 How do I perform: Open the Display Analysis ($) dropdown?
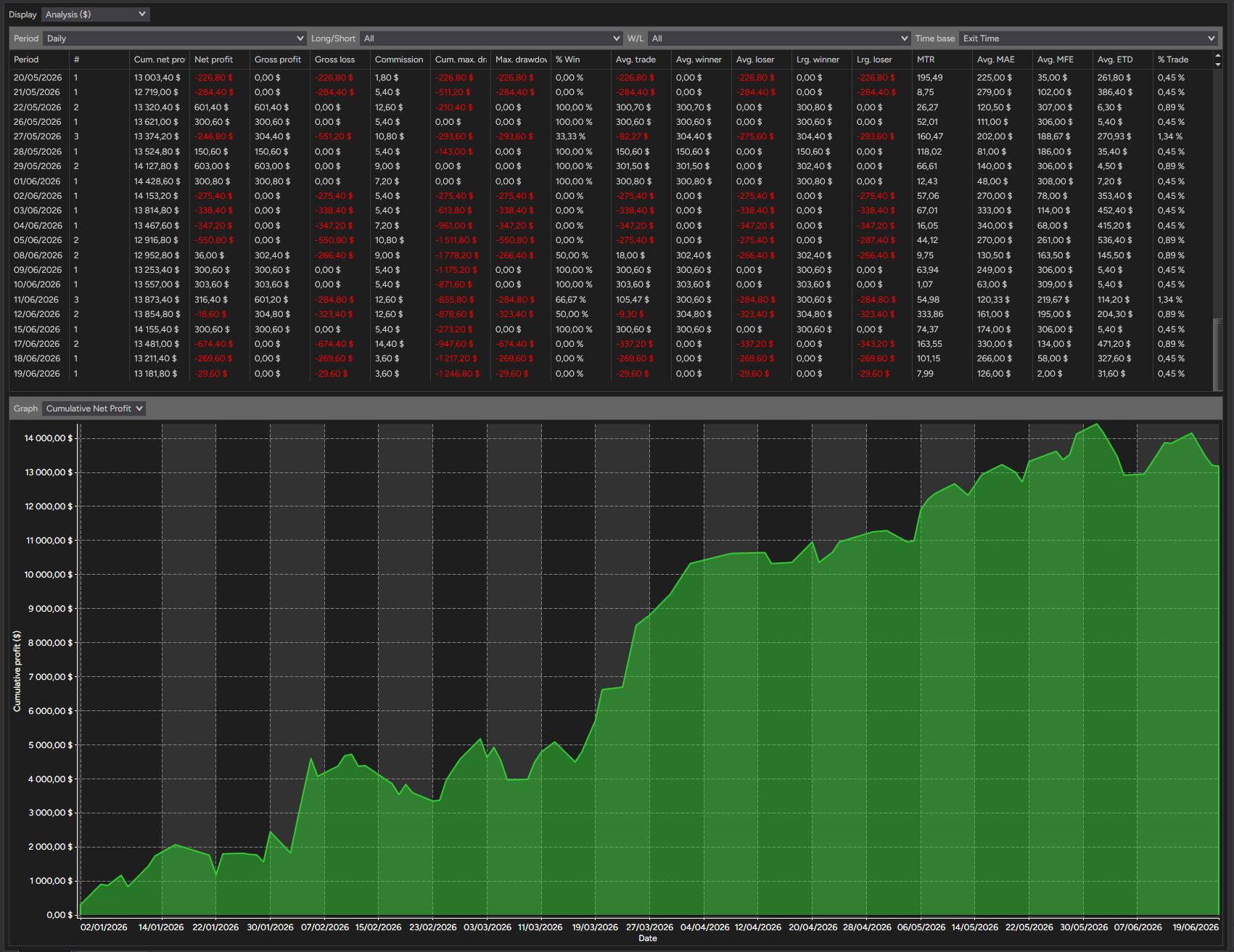coord(95,15)
